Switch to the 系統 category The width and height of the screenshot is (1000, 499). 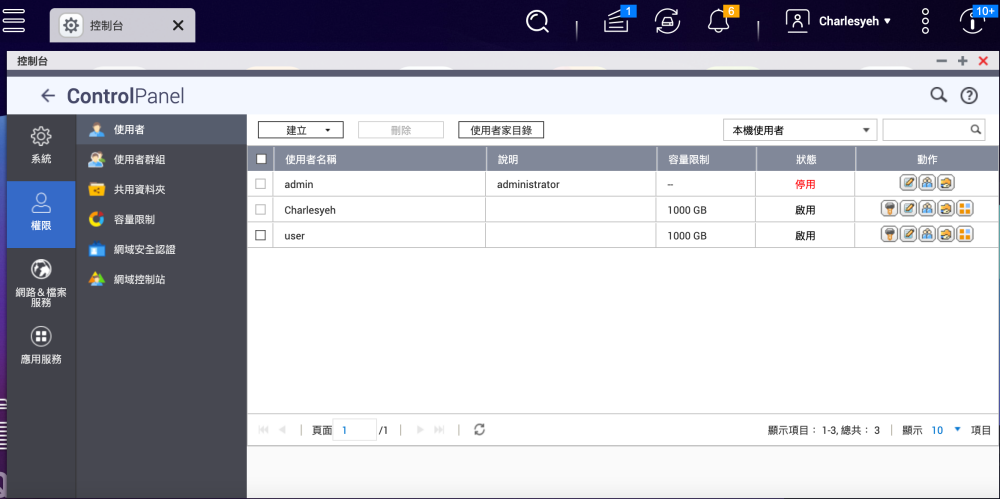41,145
